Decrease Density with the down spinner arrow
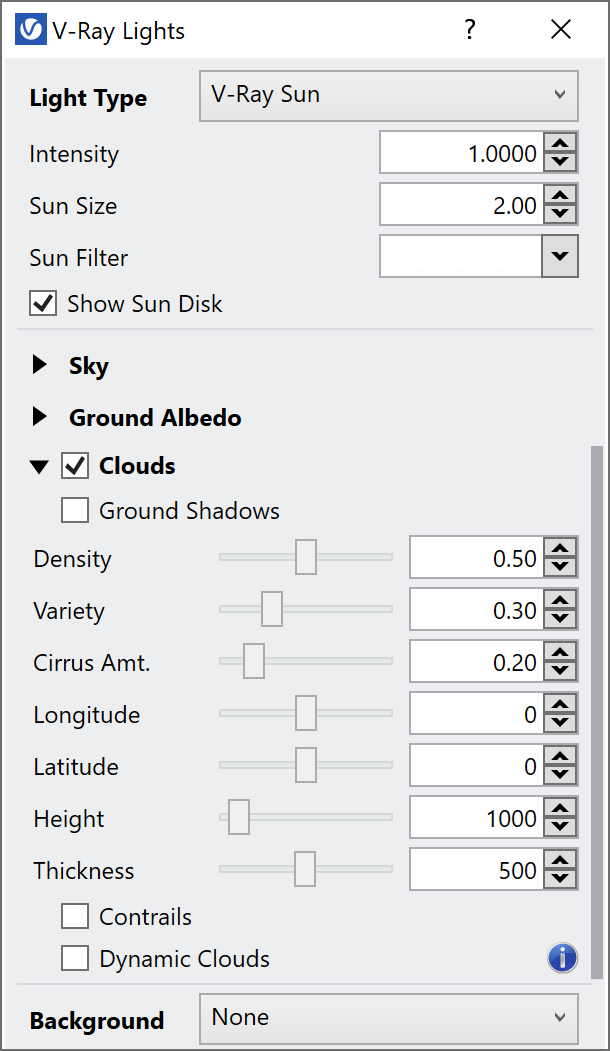Viewport: 610px width, 1051px height. (x=560, y=567)
